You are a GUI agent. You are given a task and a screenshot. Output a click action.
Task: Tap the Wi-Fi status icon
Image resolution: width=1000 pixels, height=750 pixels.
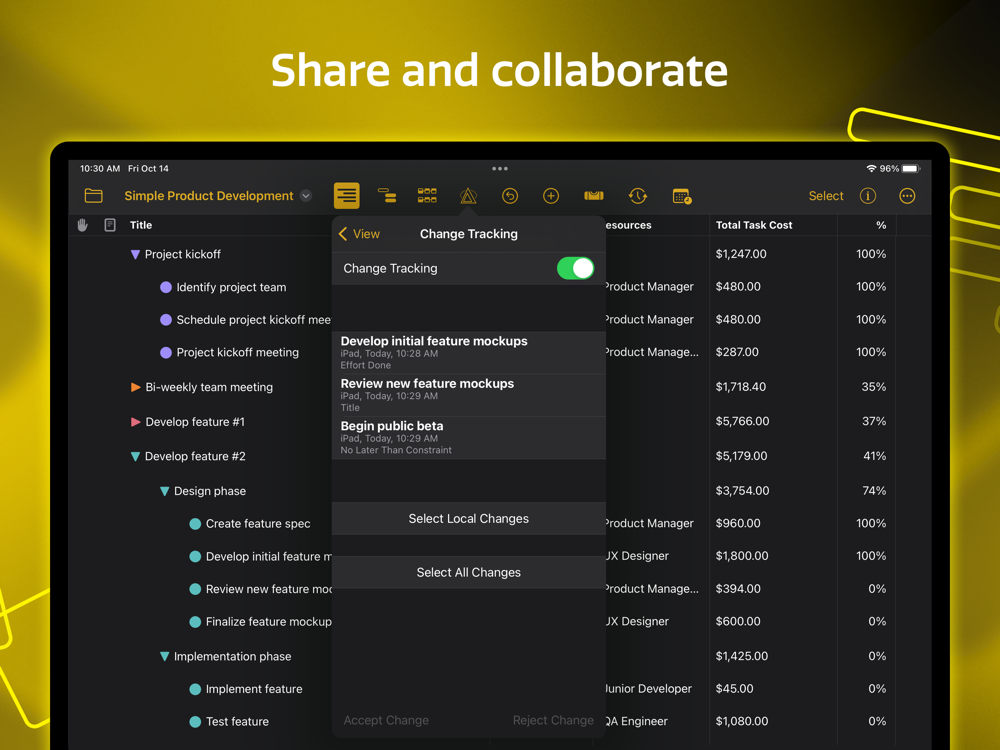(x=871, y=168)
